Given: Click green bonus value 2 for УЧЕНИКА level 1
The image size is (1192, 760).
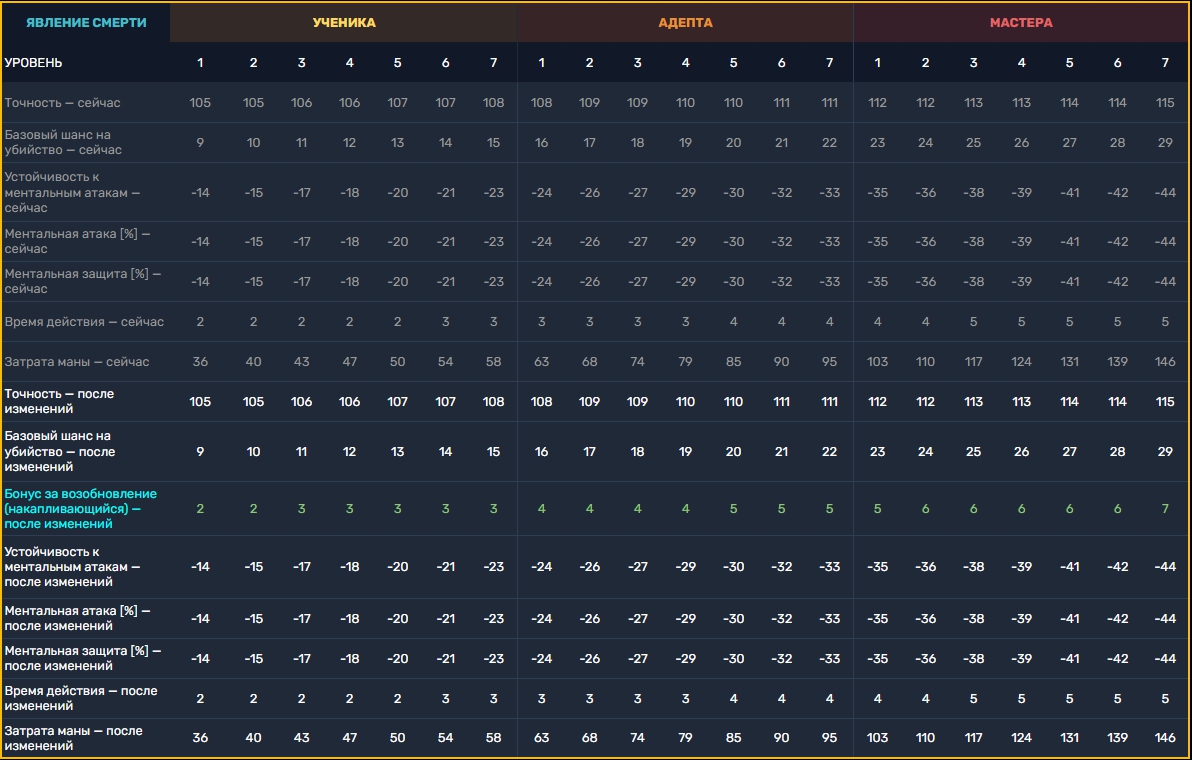Looking at the screenshot, I should tap(200, 508).
